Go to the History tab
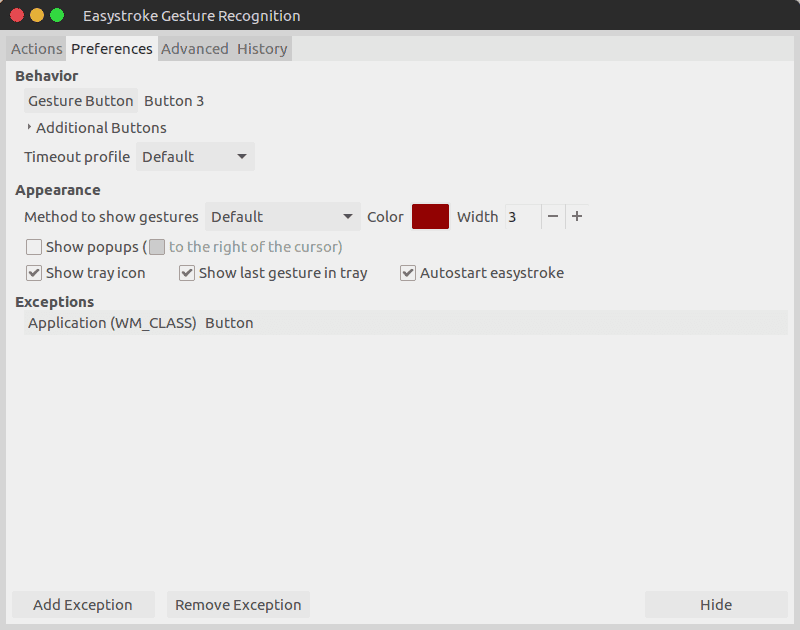 262,49
